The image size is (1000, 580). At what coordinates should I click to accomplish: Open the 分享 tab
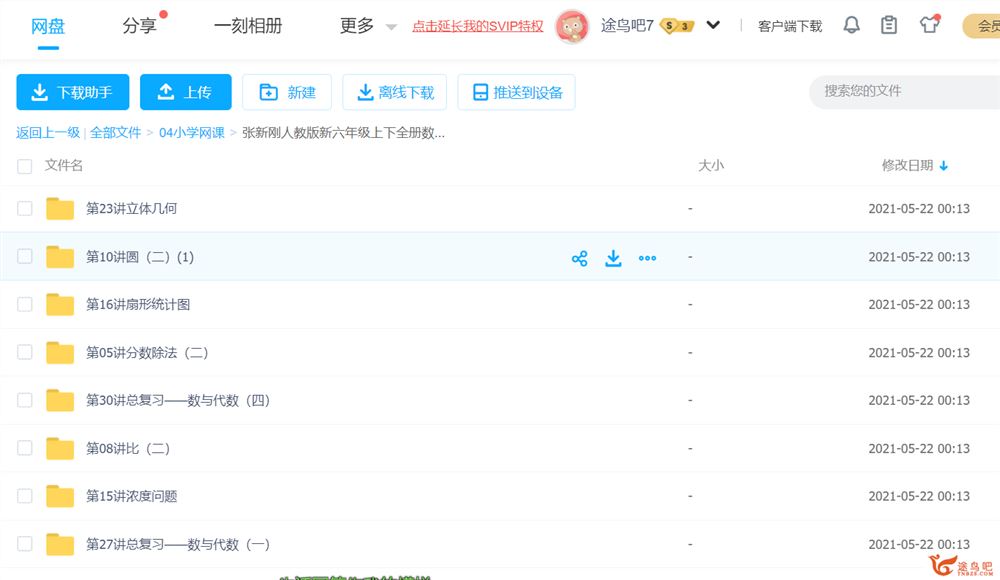click(139, 26)
